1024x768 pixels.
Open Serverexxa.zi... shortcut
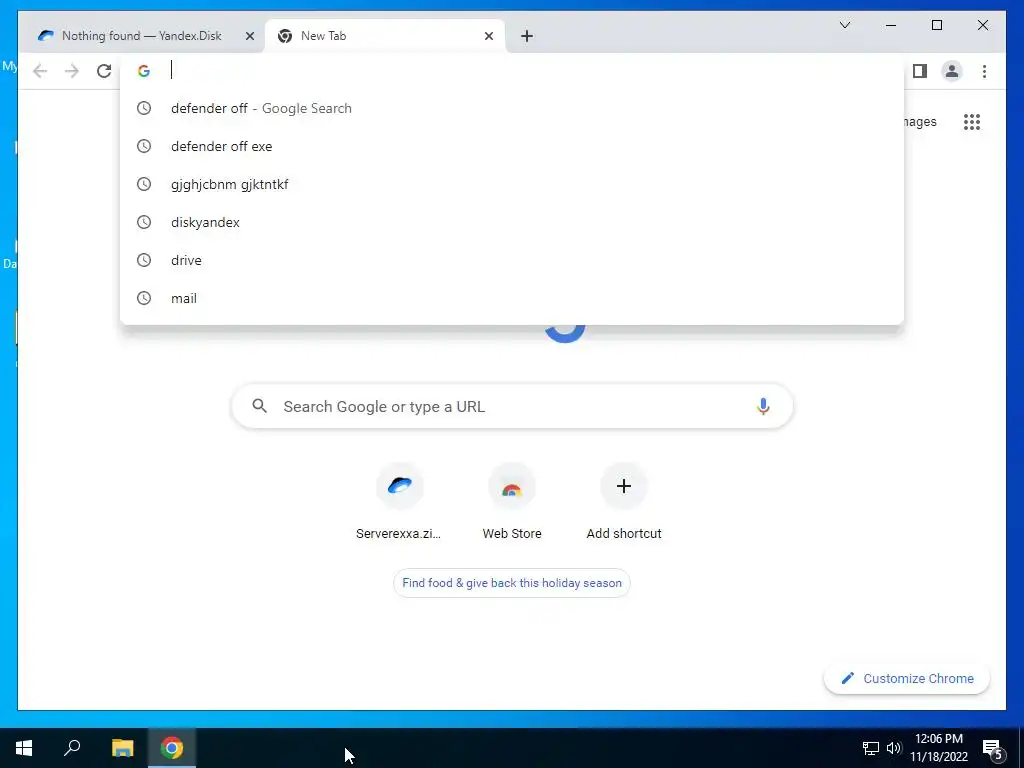click(399, 502)
